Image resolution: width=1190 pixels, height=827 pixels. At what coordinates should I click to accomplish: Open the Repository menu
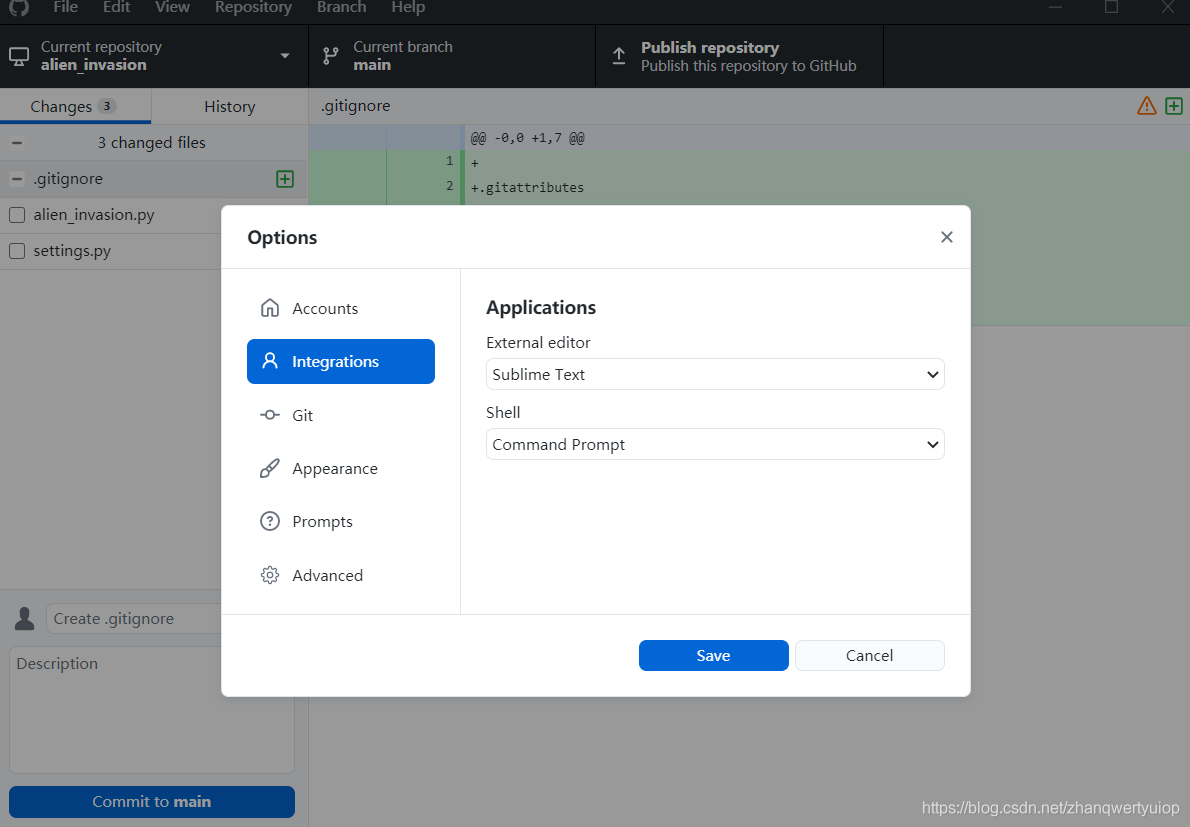[253, 7]
